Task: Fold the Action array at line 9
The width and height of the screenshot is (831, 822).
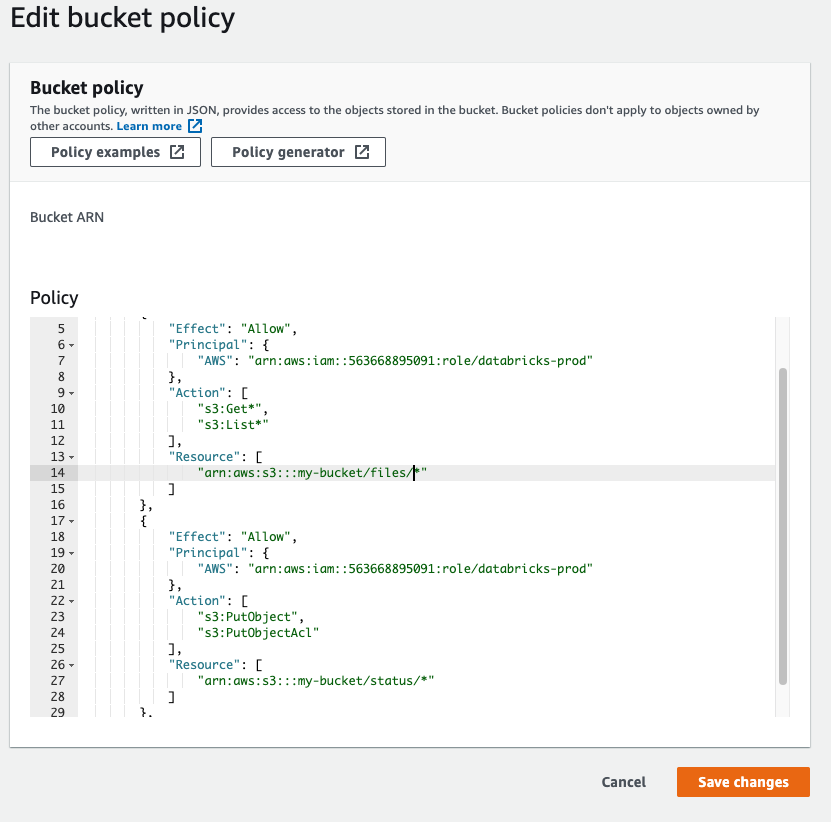Action: pyautogui.click(x=72, y=393)
